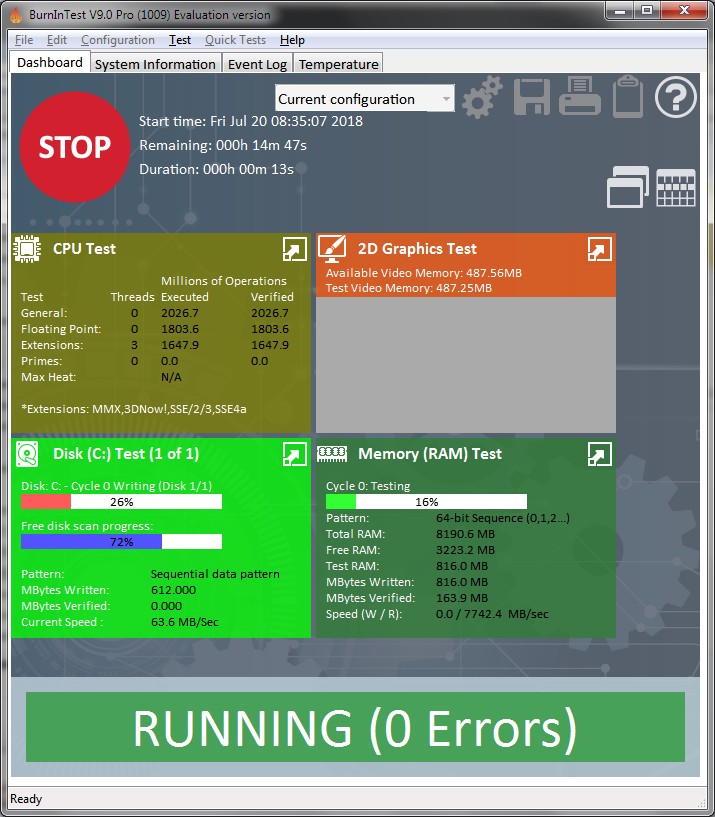This screenshot has width=715, height=817.
Task: Open the Current configuration dropdown
Action: point(364,98)
